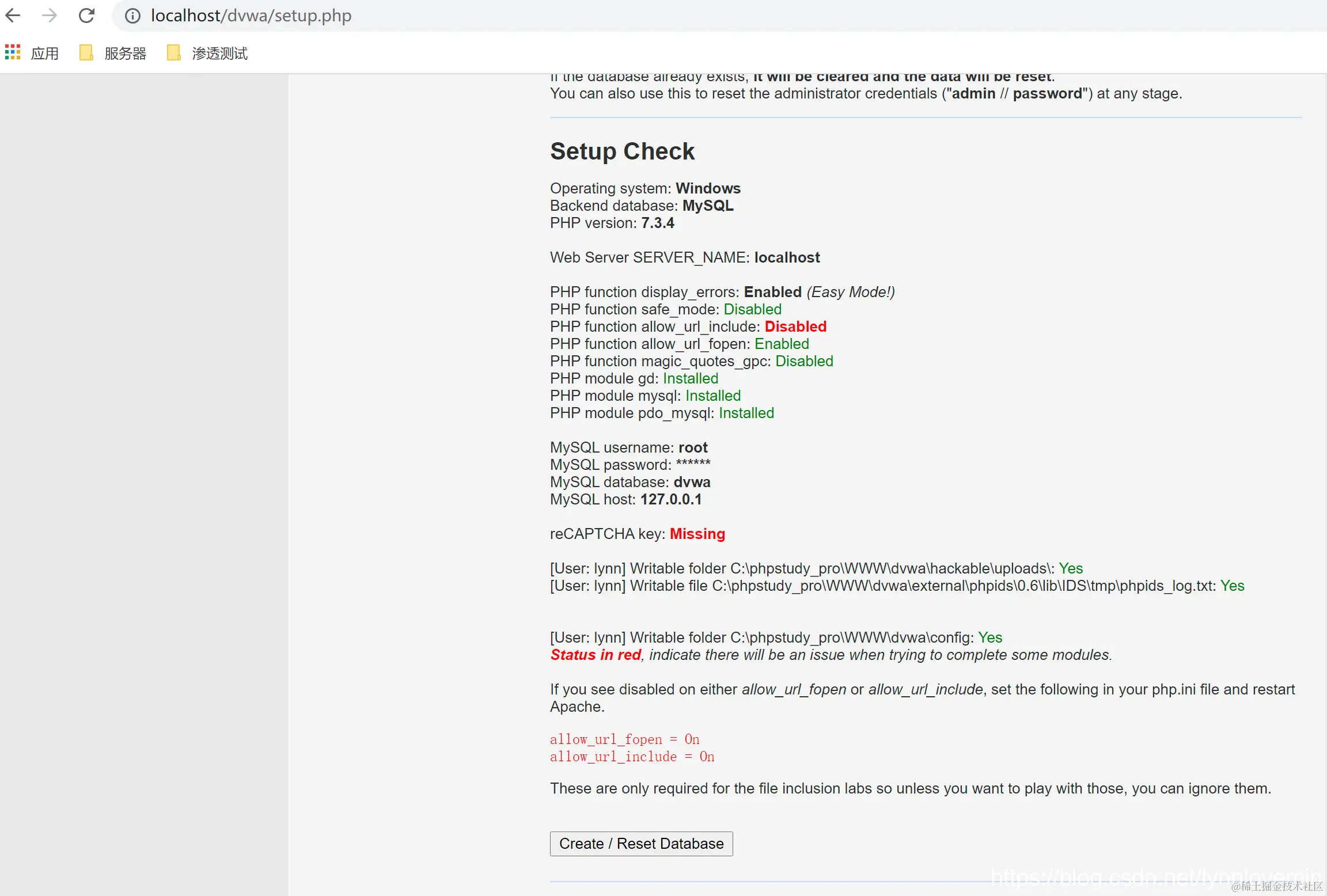Viewport: 1327px width, 896px height.
Task: Click the allow_url_fopen = On code line
Action: click(x=624, y=739)
